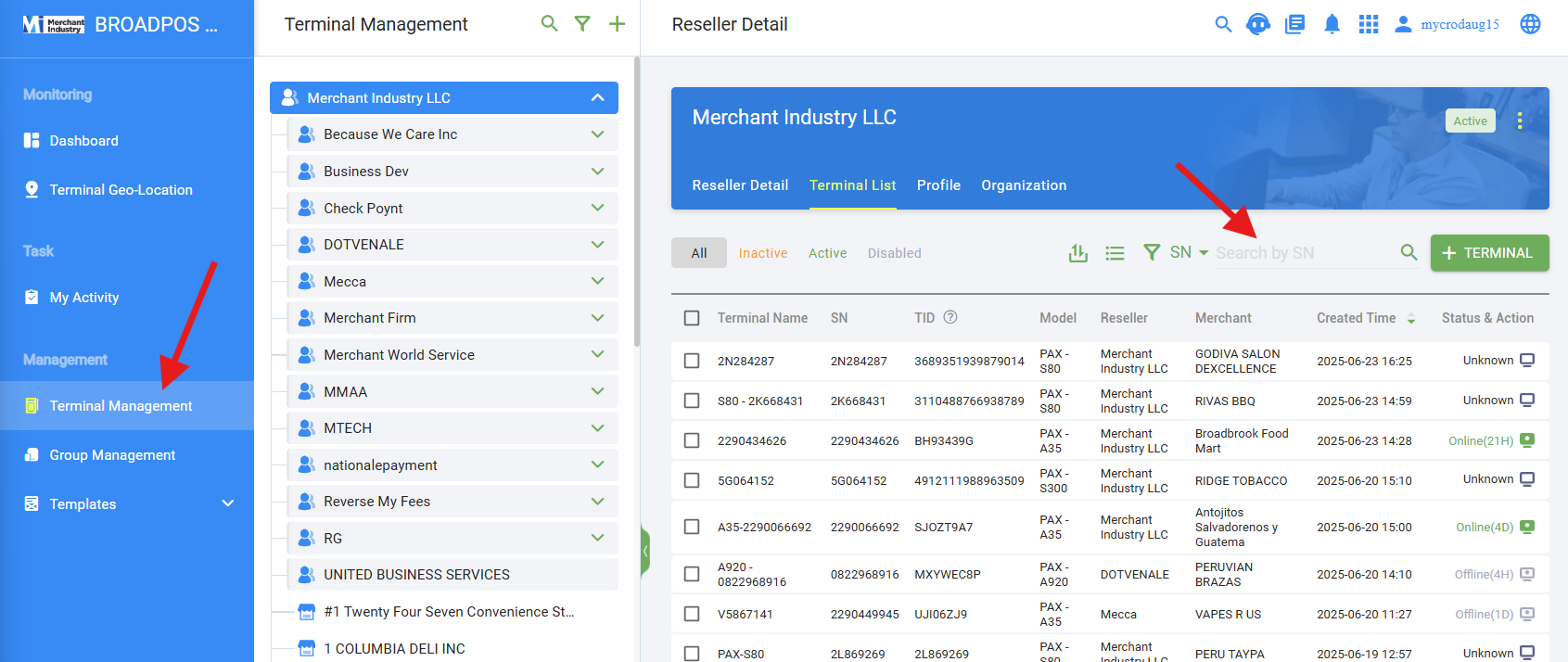This screenshot has width=1568, height=662.
Task: Open the support headset icon
Action: [x=1258, y=24]
